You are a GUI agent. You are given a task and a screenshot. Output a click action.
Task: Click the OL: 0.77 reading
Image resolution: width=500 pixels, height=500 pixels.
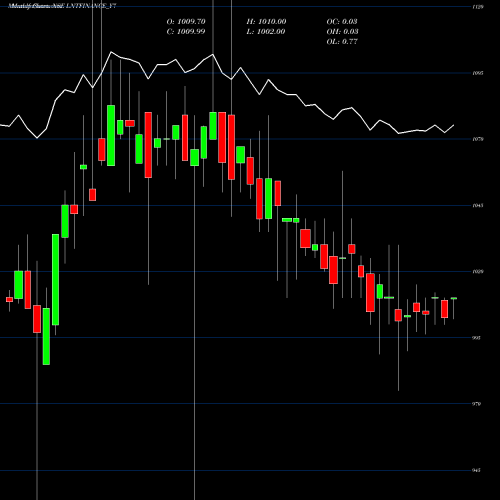342,42
